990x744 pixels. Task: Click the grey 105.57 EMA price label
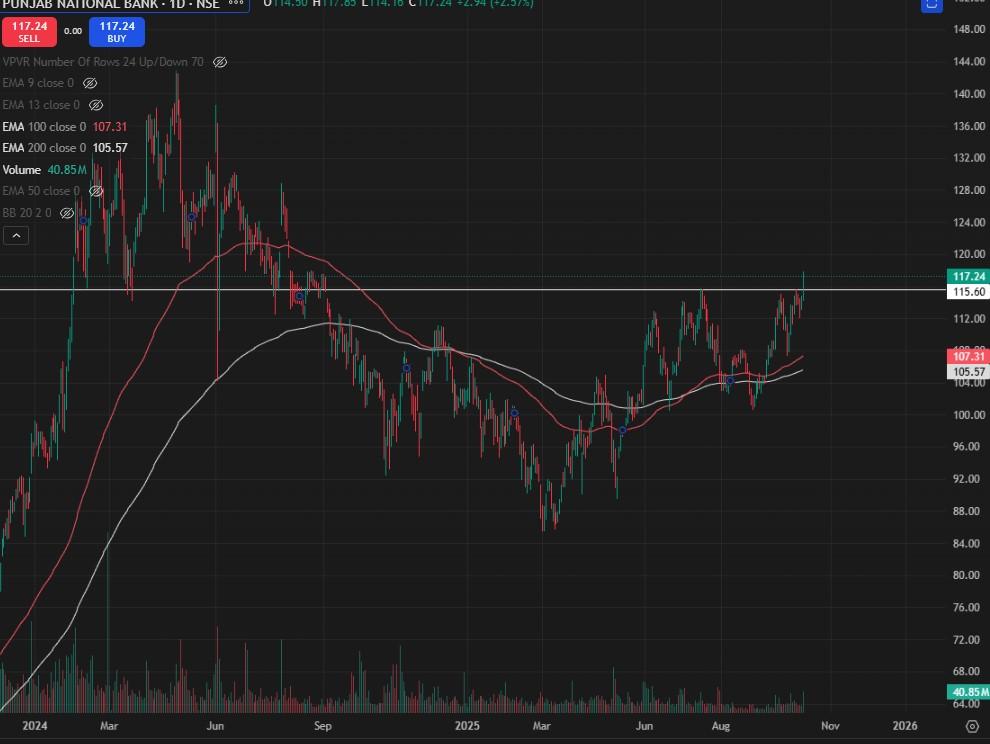(x=969, y=371)
